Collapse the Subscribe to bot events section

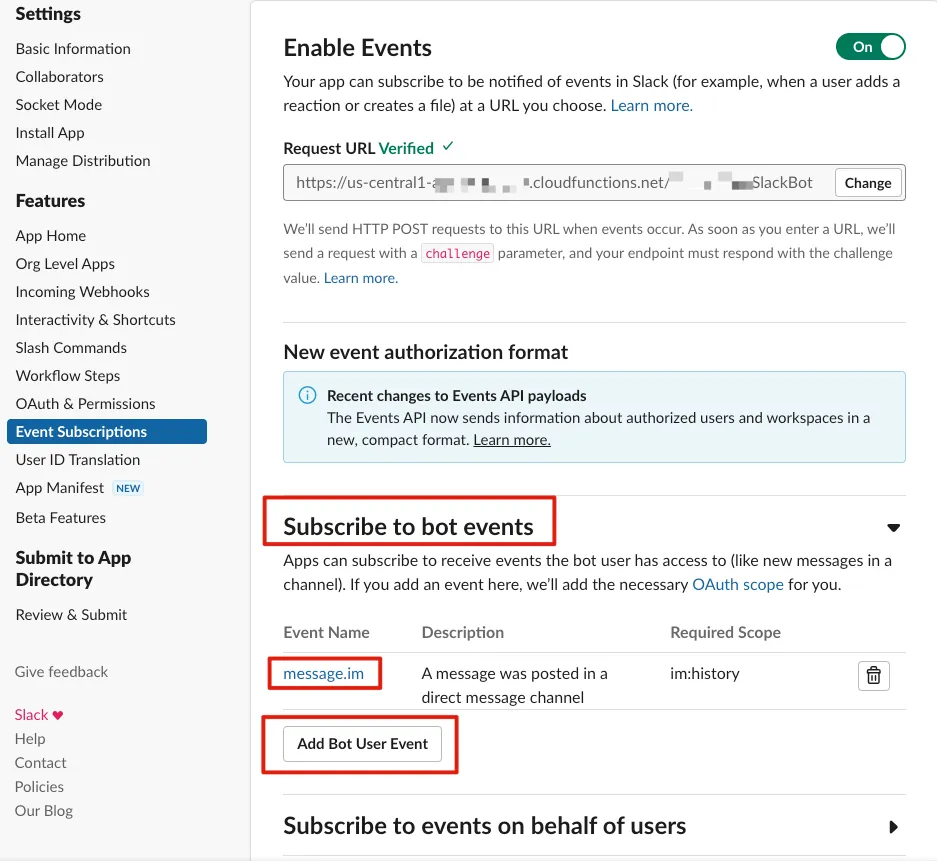893,528
